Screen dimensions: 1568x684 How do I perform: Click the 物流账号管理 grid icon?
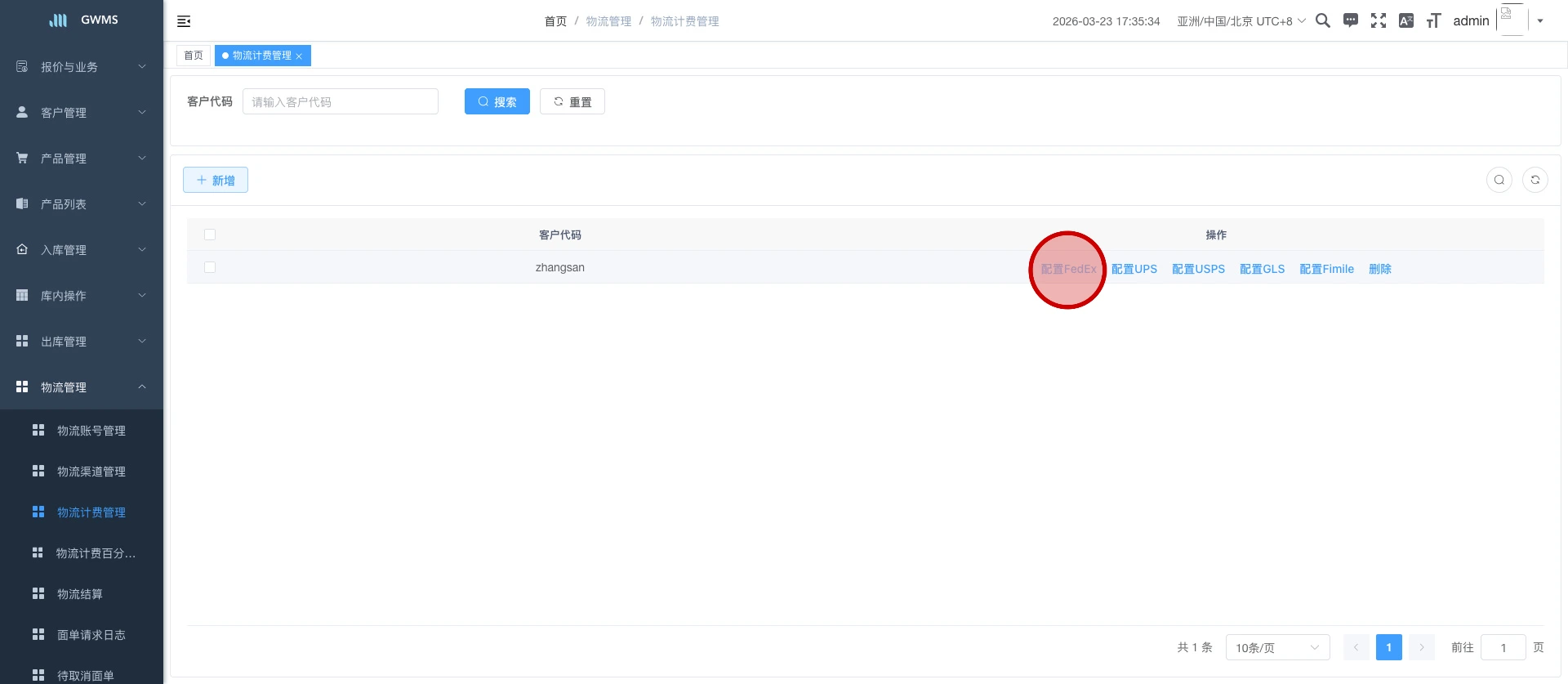pyautogui.click(x=38, y=430)
